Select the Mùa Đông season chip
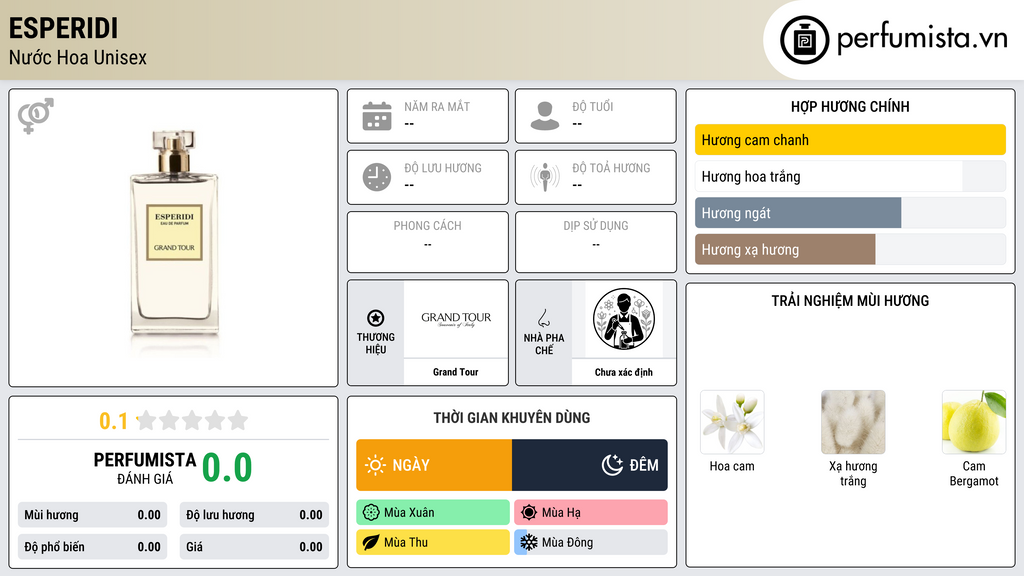 tap(591, 542)
